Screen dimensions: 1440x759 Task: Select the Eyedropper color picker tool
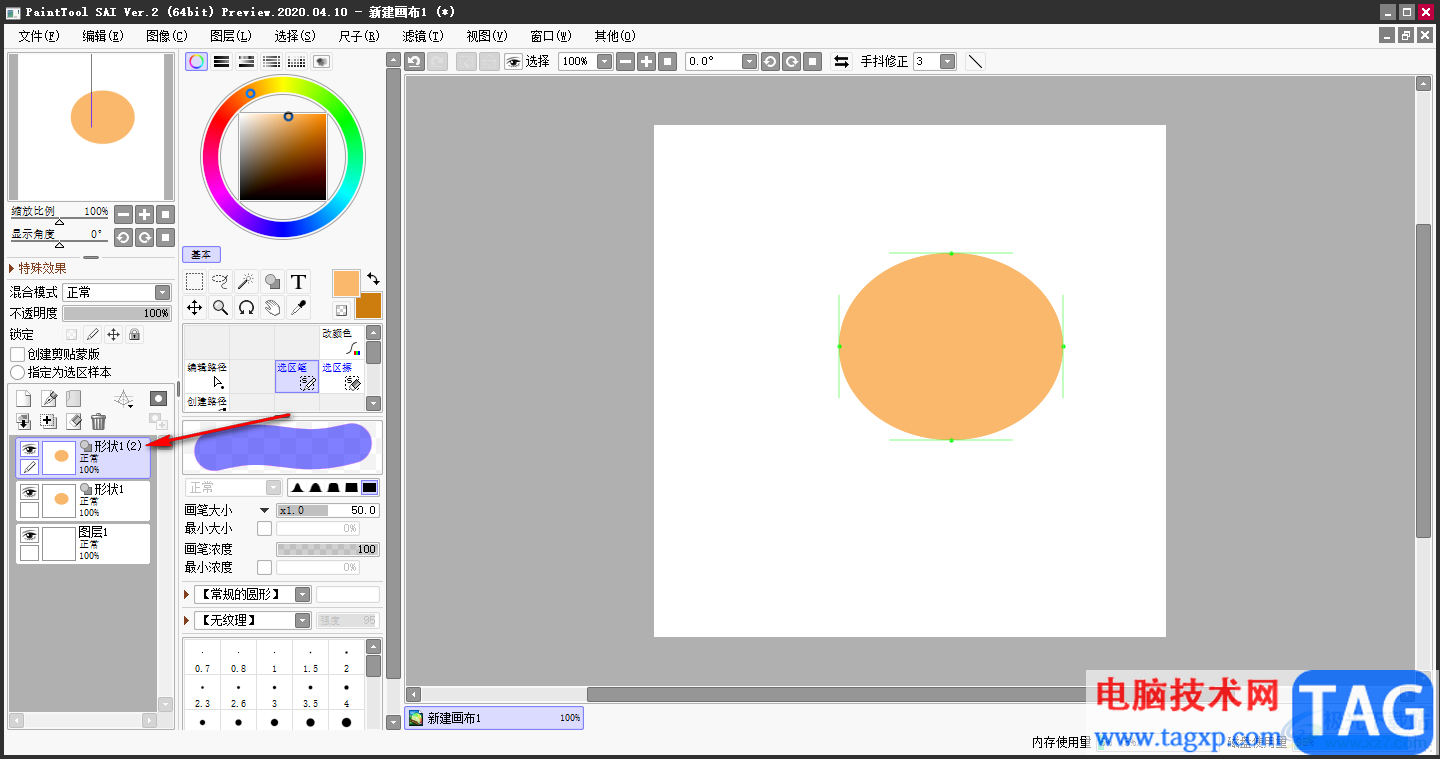[x=298, y=308]
